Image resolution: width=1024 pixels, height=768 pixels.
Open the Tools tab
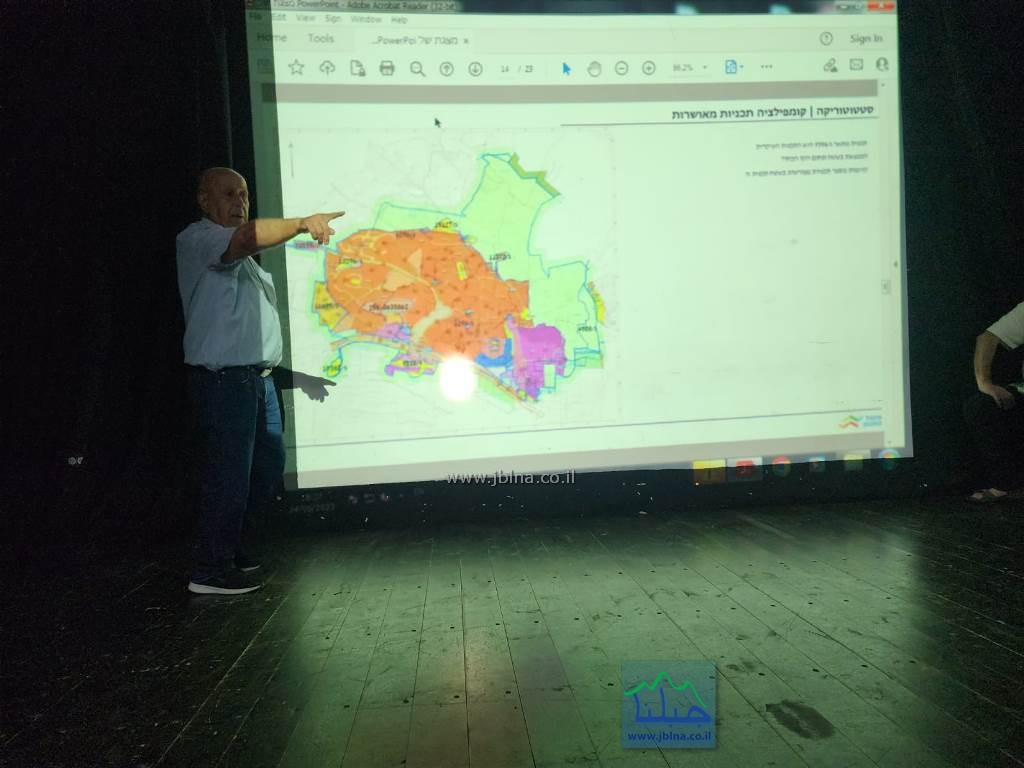point(321,39)
